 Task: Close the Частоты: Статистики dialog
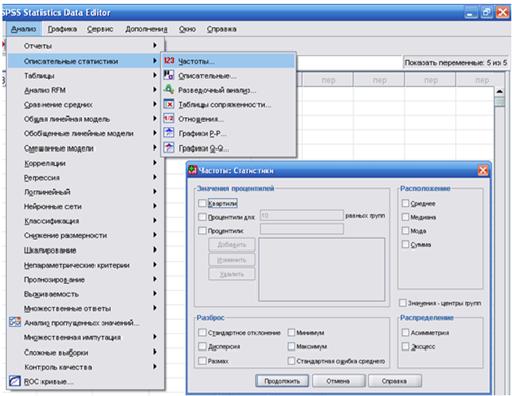(x=483, y=171)
